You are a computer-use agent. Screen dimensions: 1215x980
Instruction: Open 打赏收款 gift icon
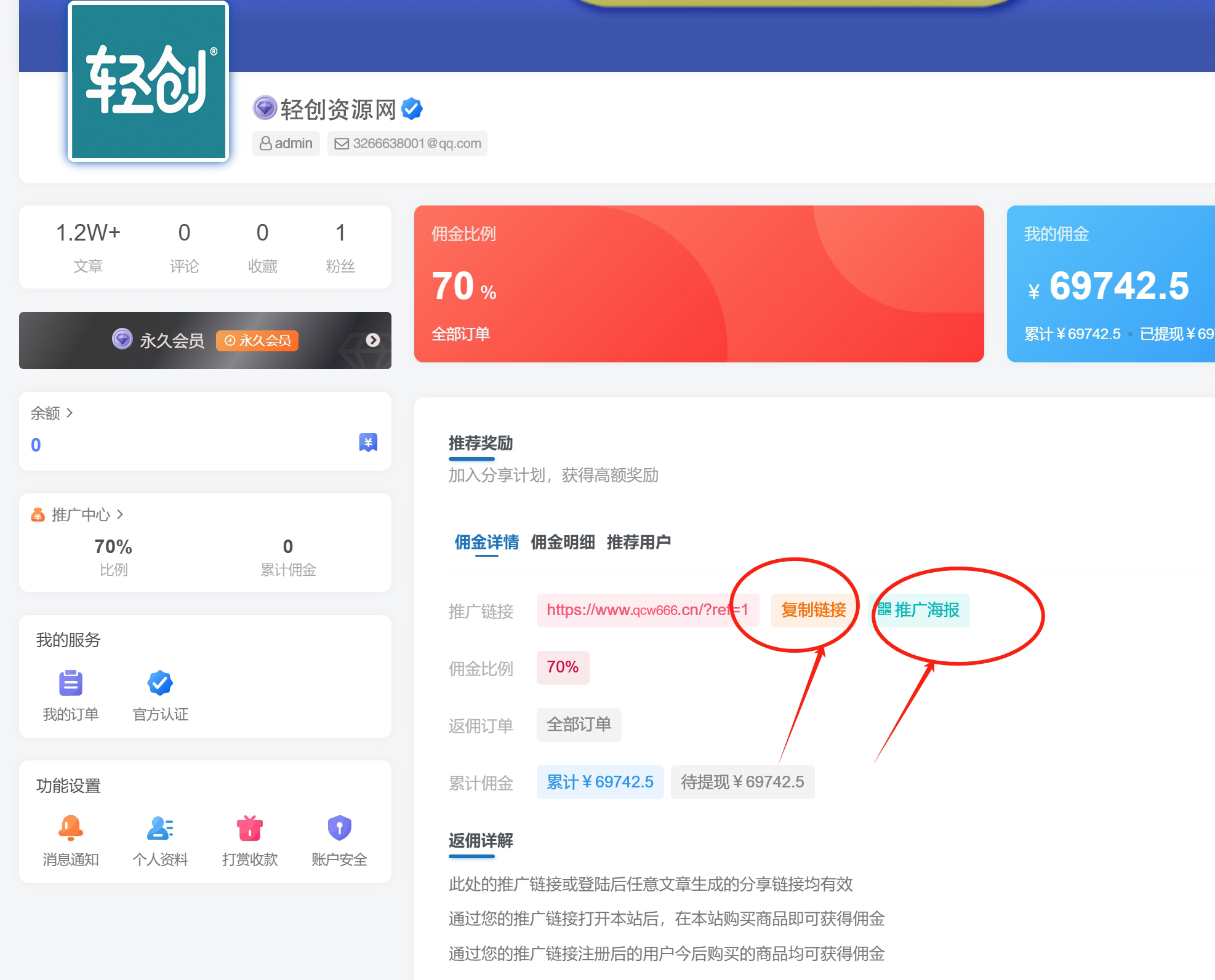click(x=250, y=827)
